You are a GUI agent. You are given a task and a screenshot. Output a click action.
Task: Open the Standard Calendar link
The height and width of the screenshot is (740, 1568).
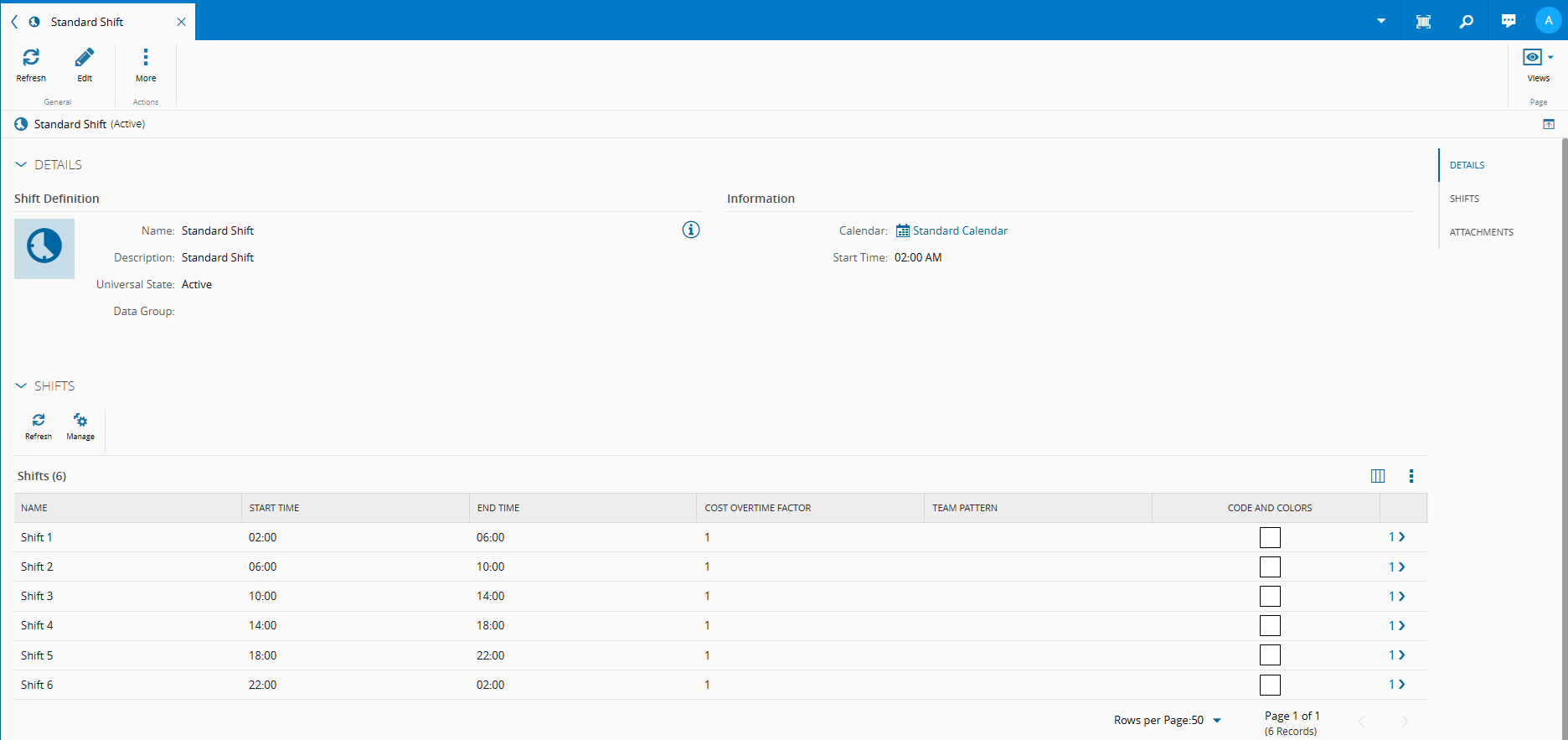960,230
